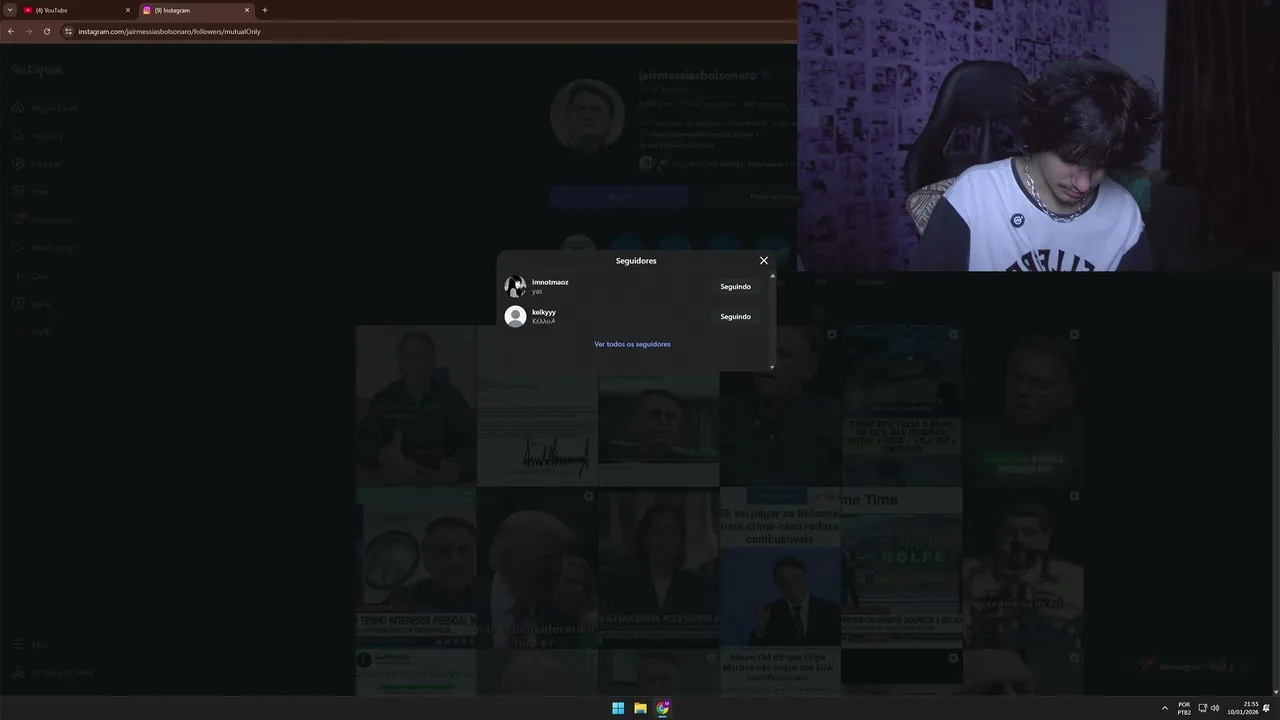Viewport: 1280px width, 720px height.
Task: Reload the Instagram page
Action: click(46, 31)
